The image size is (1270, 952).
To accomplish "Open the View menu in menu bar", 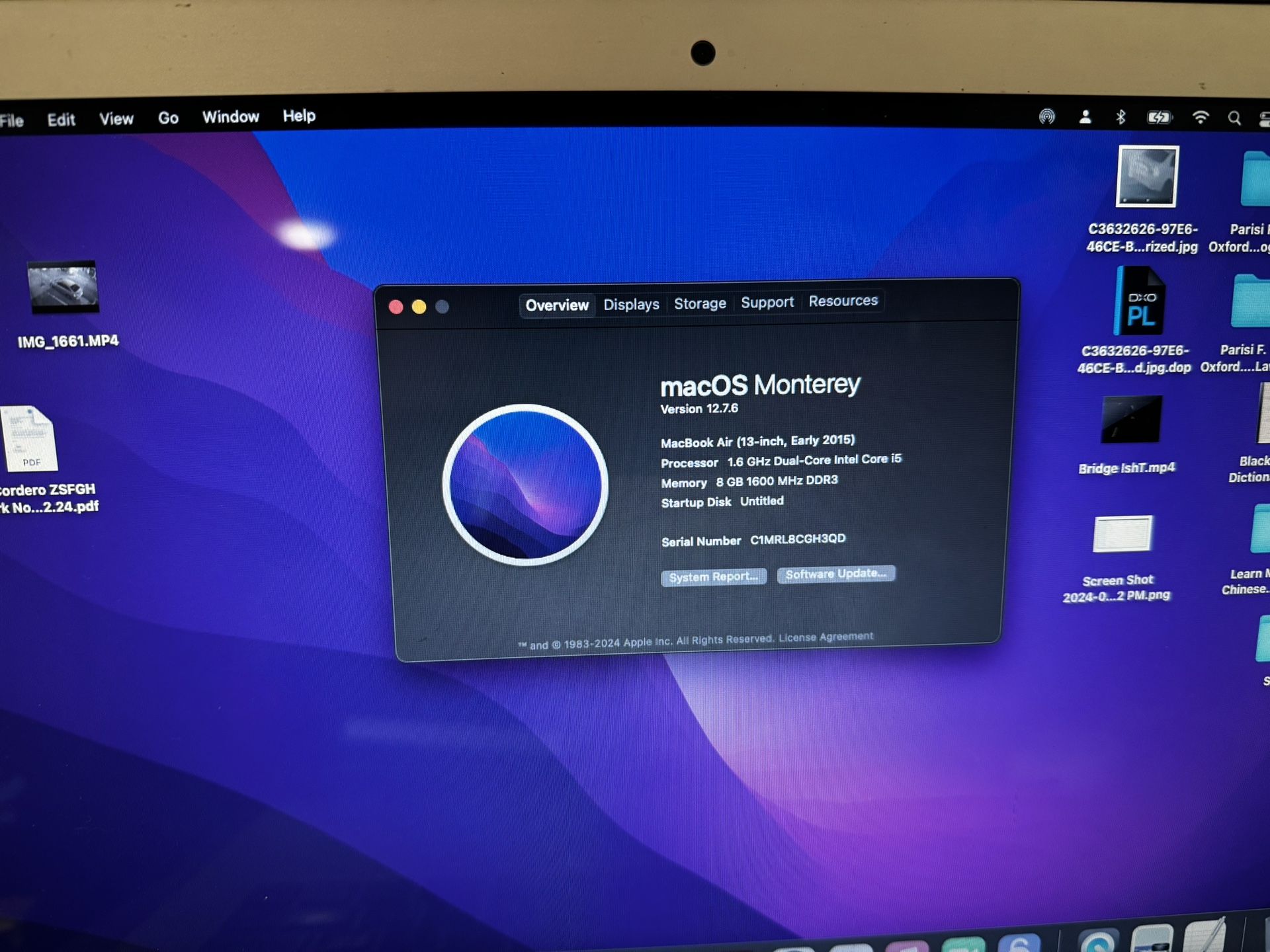I will click(116, 119).
